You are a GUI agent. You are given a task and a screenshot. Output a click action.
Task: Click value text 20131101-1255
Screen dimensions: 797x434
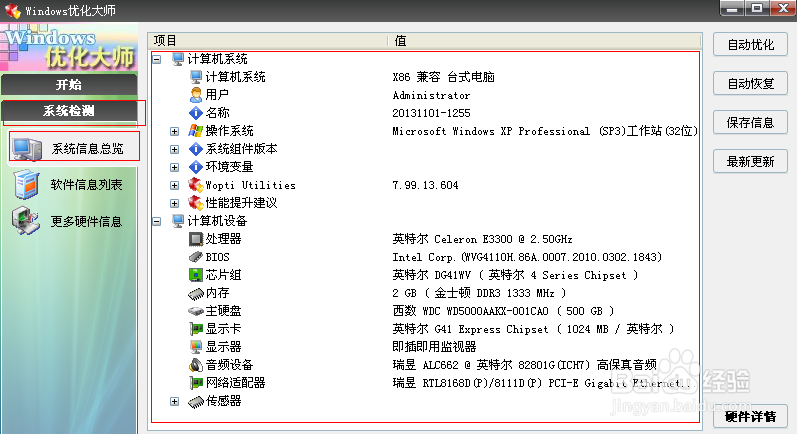[431, 113]
